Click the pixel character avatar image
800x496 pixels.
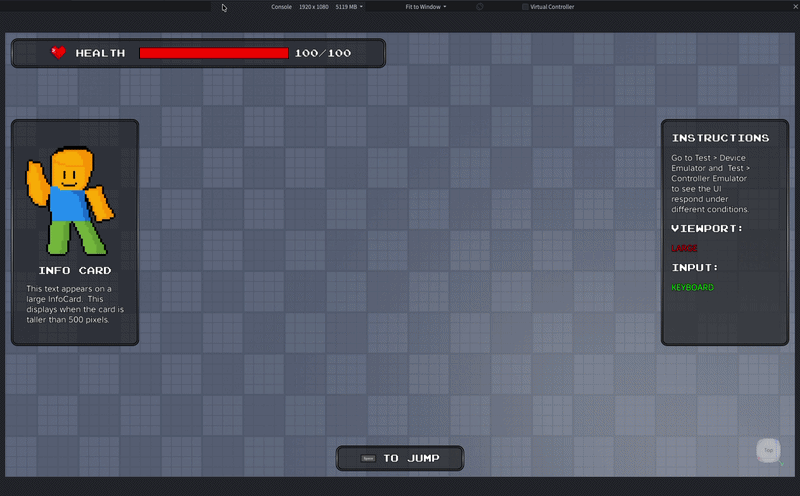point(70,201)
